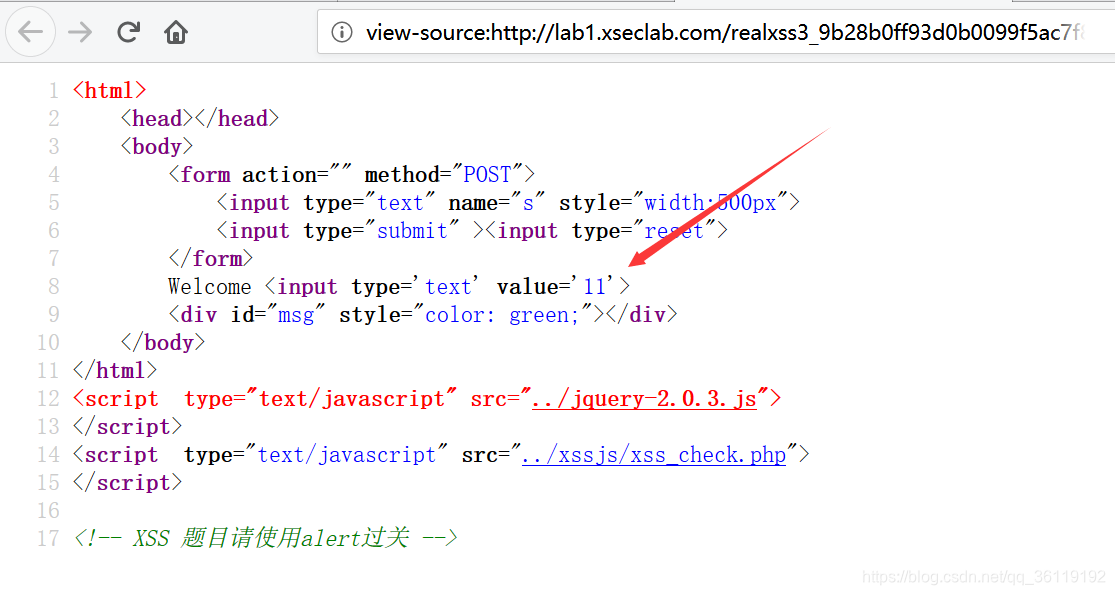Click the closing </html> tag

[114, 370]
